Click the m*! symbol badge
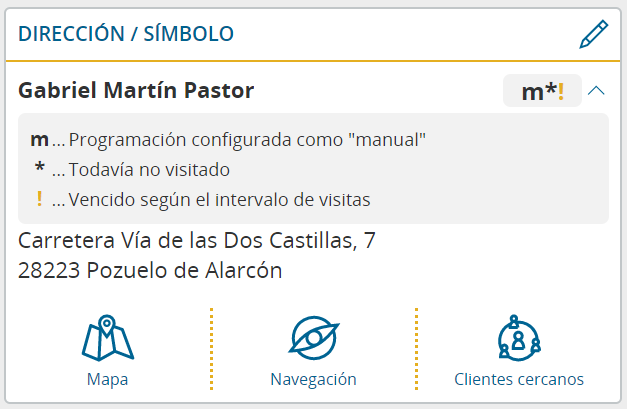The width and height of the screenshot is (627, 409). pos(542,91)
